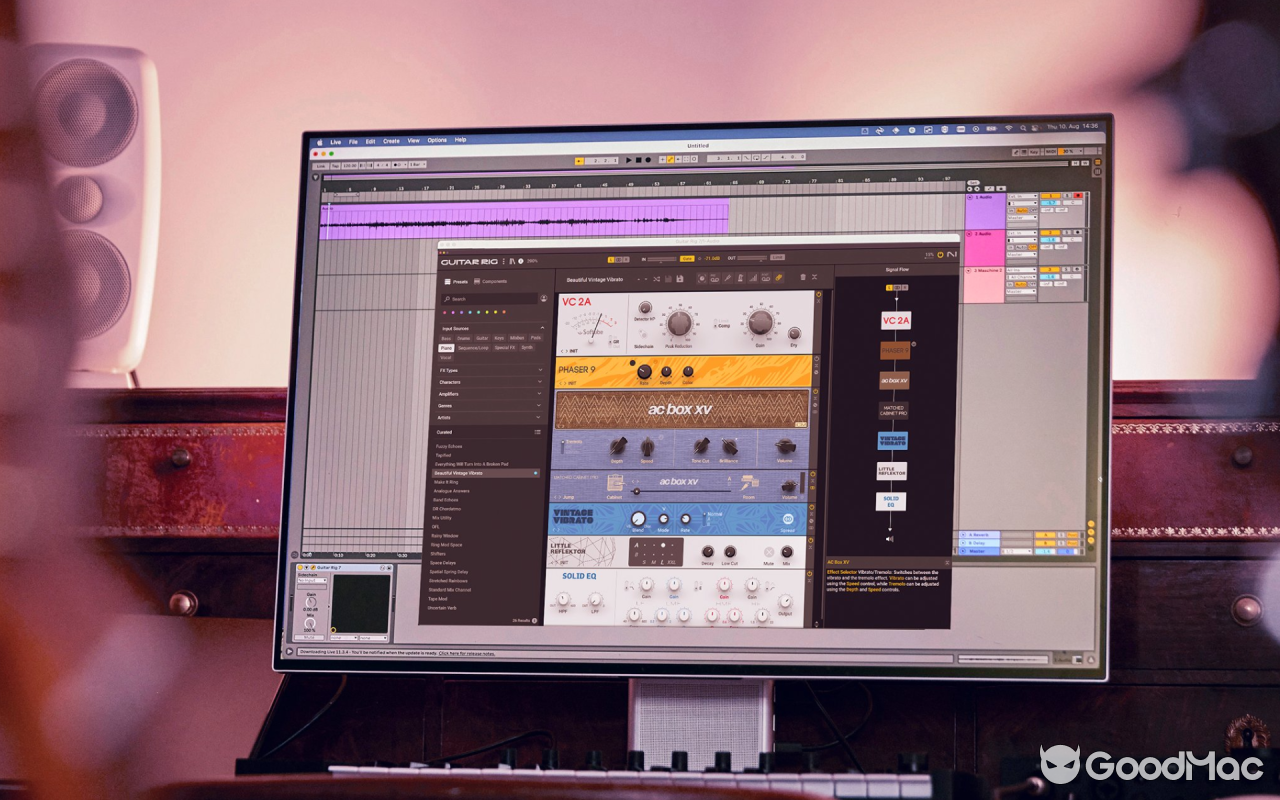Open Ableton's Create menu
The image size is (1280, 800).
point(391,140)
